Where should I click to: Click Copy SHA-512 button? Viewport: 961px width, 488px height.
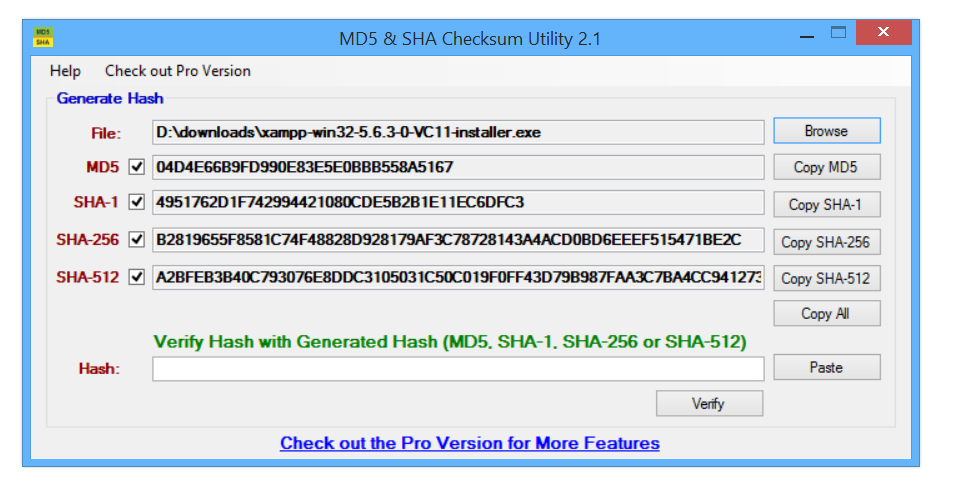(x=826, y=278)
